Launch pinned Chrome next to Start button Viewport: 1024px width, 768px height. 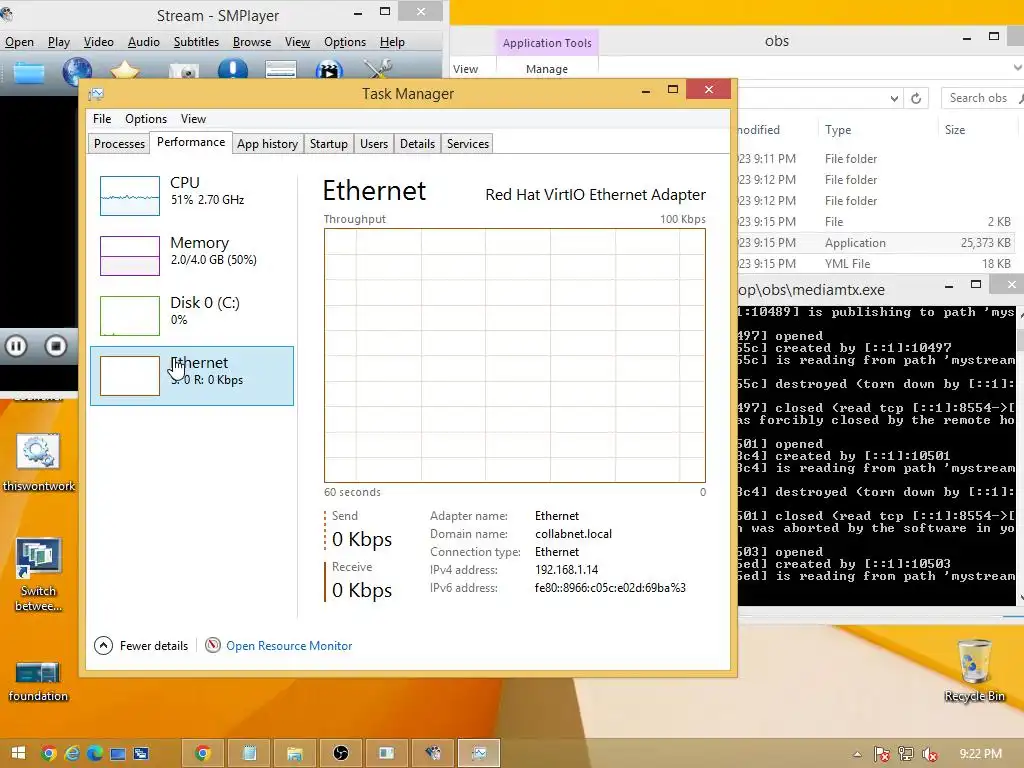49,754
